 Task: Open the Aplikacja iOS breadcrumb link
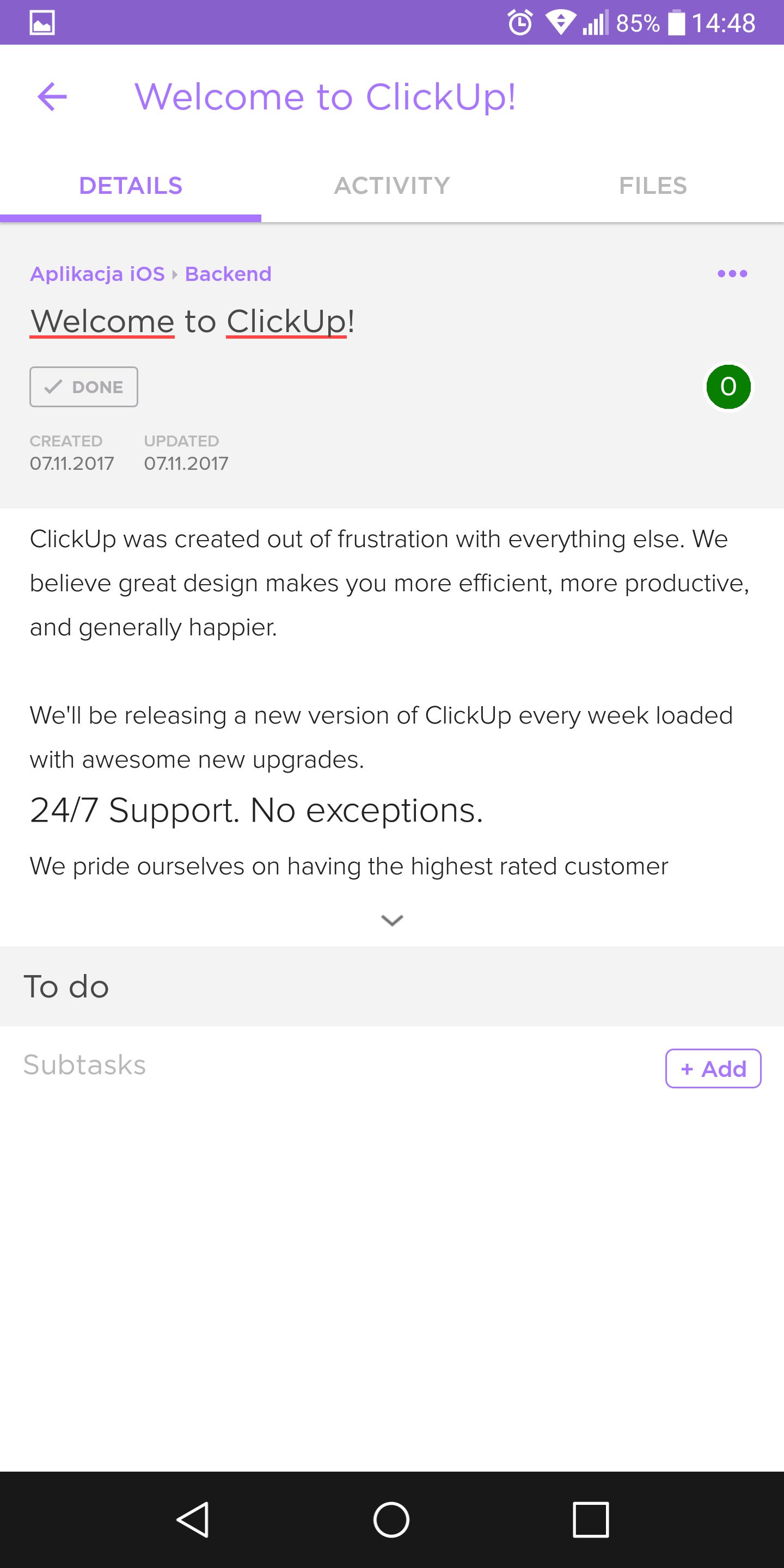coord(97,274)
